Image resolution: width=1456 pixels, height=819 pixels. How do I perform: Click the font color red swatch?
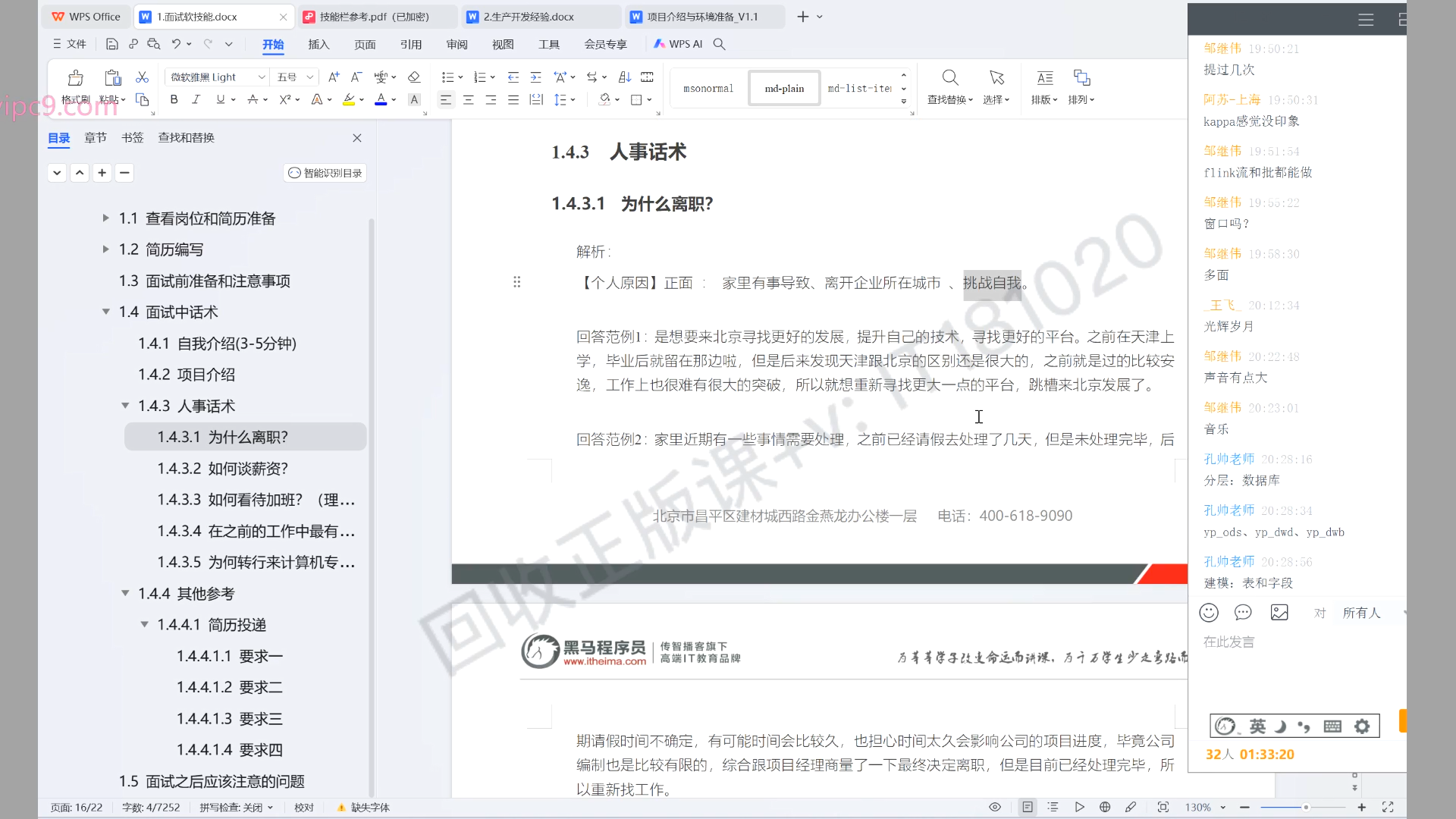(381, 99)
